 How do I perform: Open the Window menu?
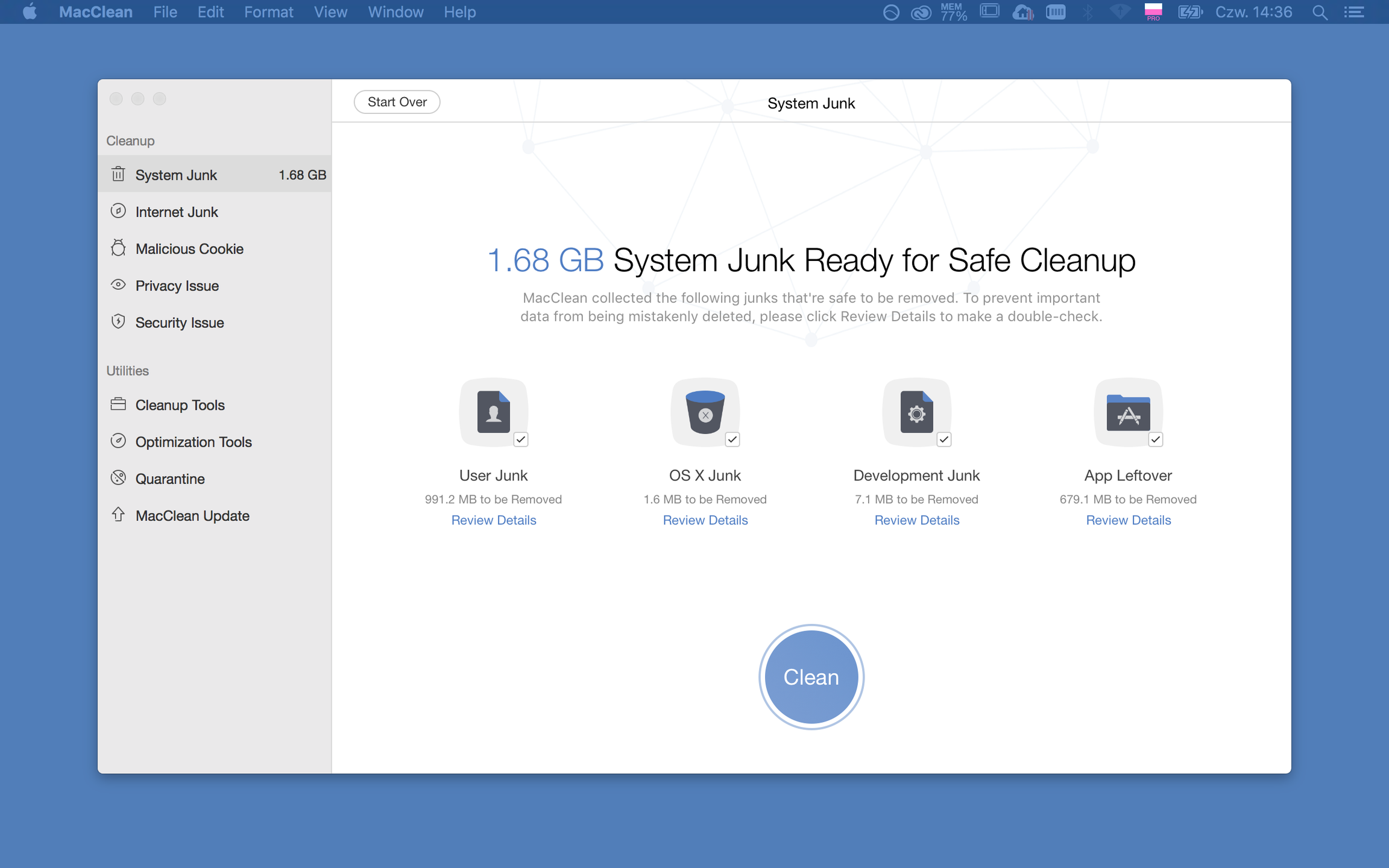pos(395,12)
